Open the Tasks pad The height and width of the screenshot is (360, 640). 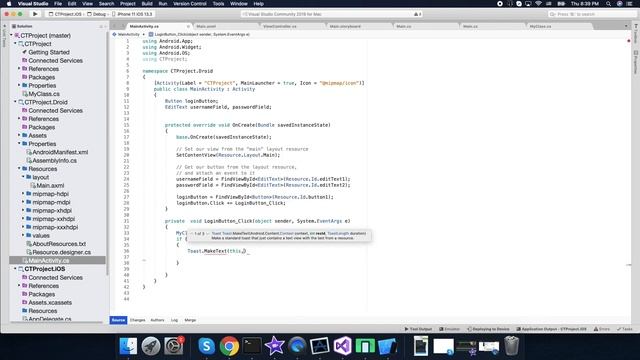(x=625, y=329)
